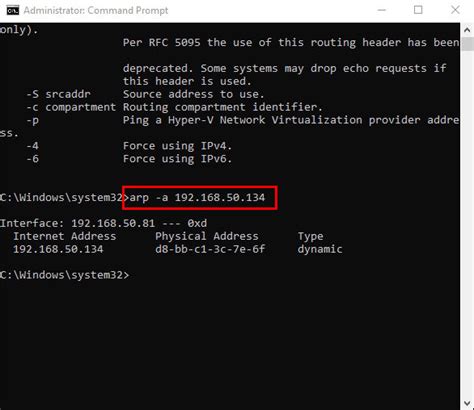The image size is (474, 410).
Task: Minimize the Command Prompt window
Action: click(x=382, y=10)
